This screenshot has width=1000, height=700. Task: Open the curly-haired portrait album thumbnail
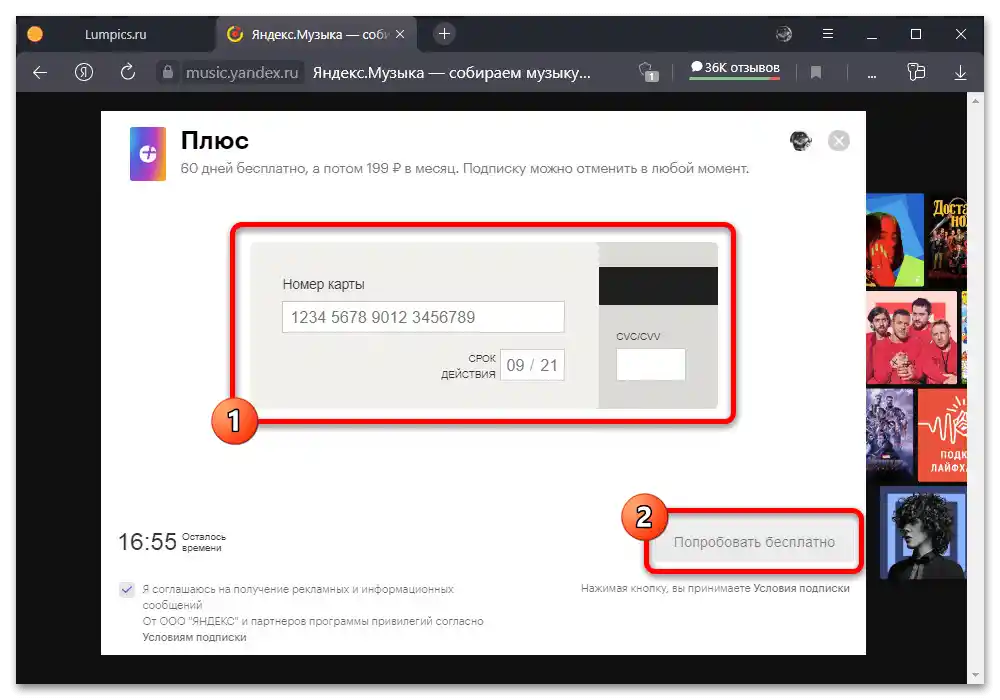[x=923, y=532]
